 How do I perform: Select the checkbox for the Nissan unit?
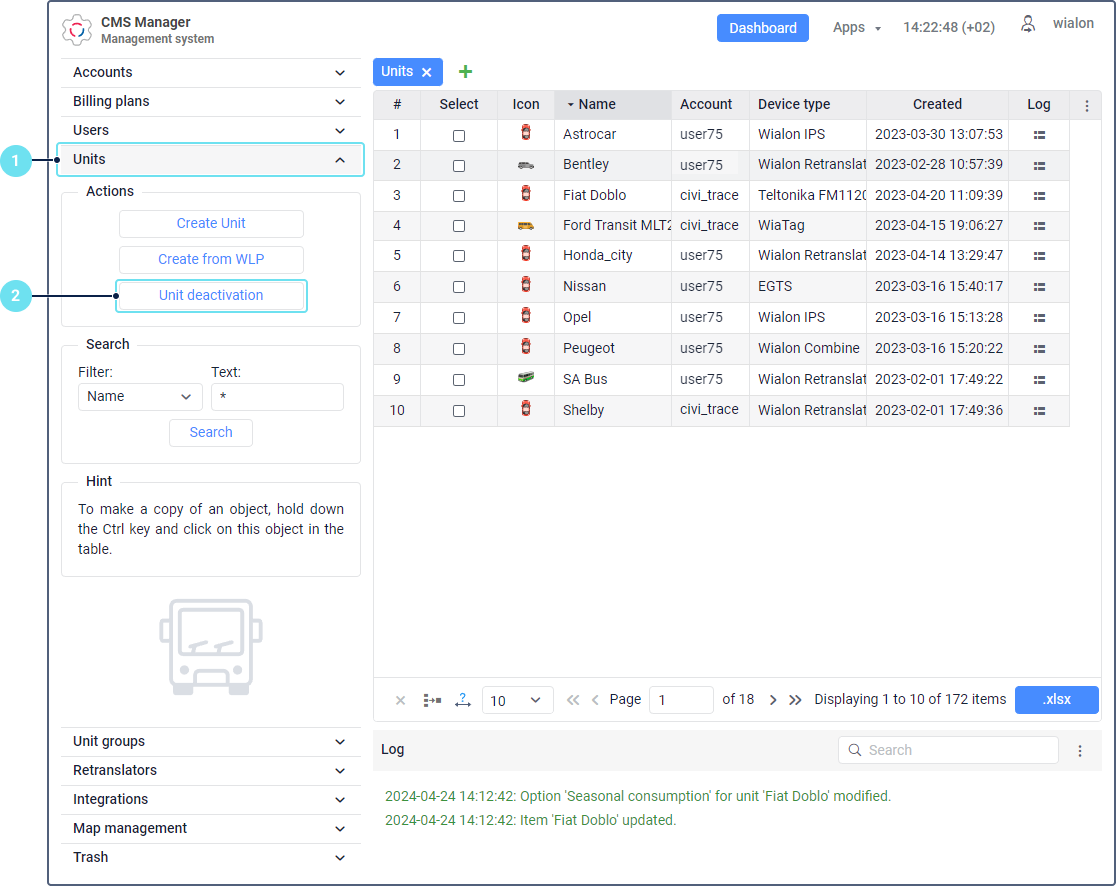459,287
